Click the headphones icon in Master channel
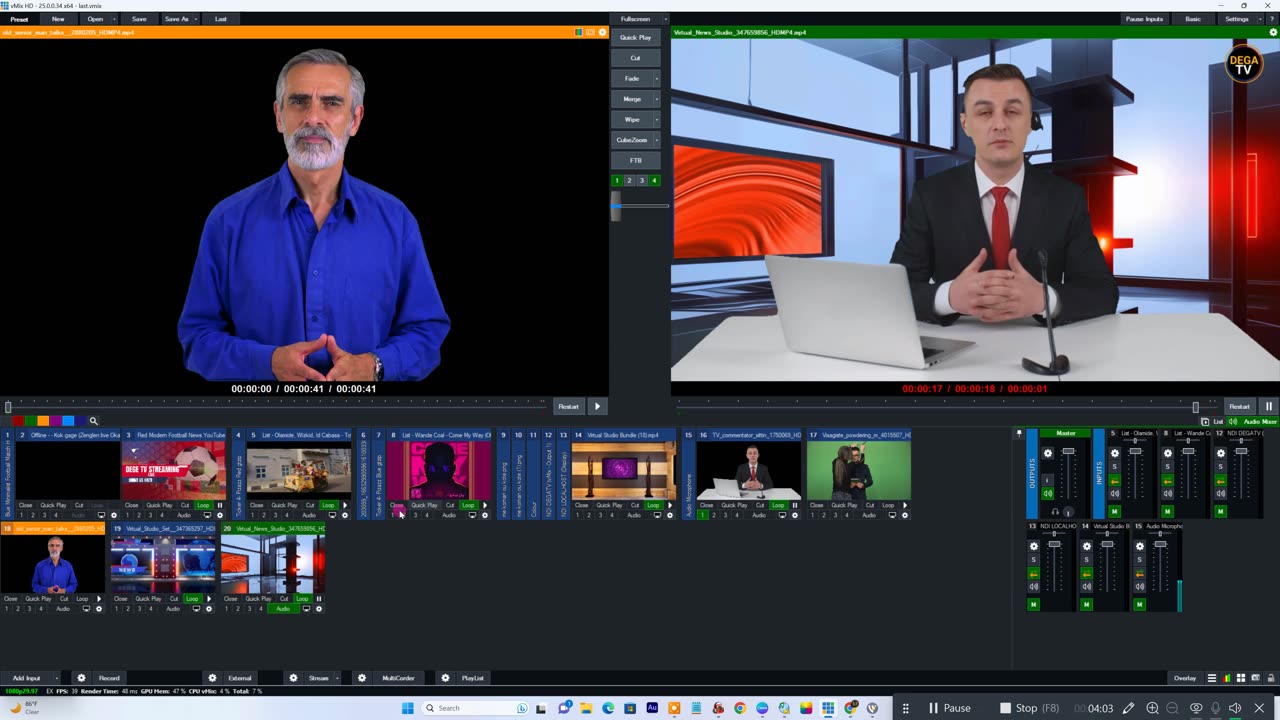The height and width of the screenshot is (720, 1280). click(x=1055, y=512)
